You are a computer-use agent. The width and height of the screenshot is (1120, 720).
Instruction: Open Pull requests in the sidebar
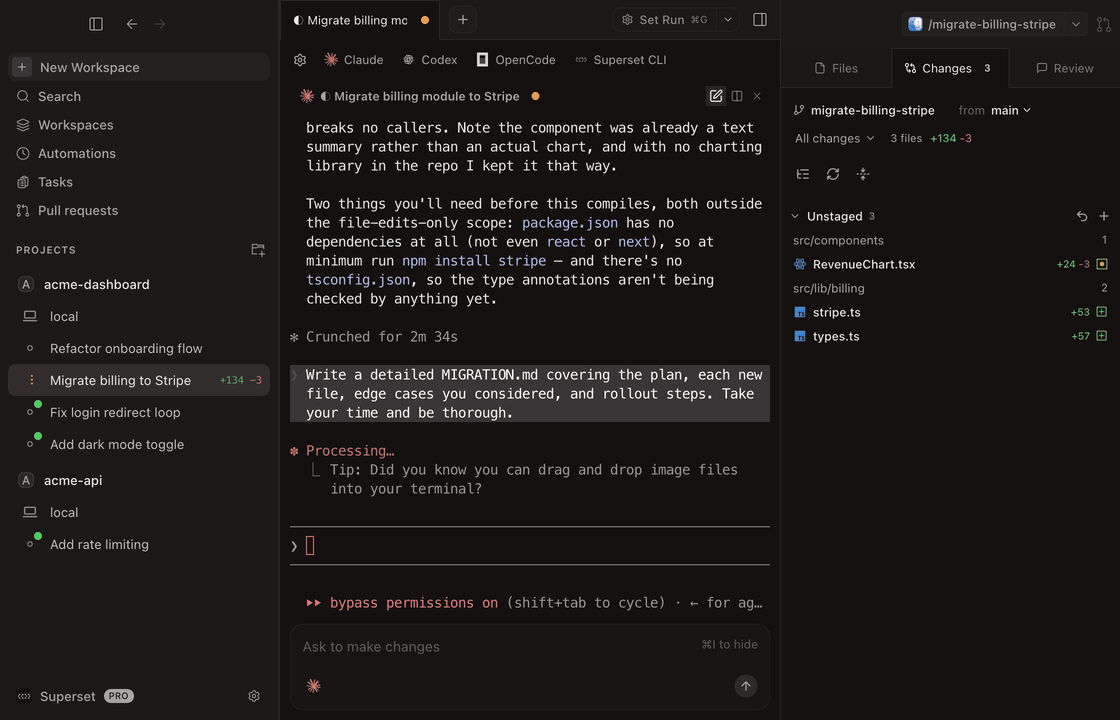tap(139, 211)
